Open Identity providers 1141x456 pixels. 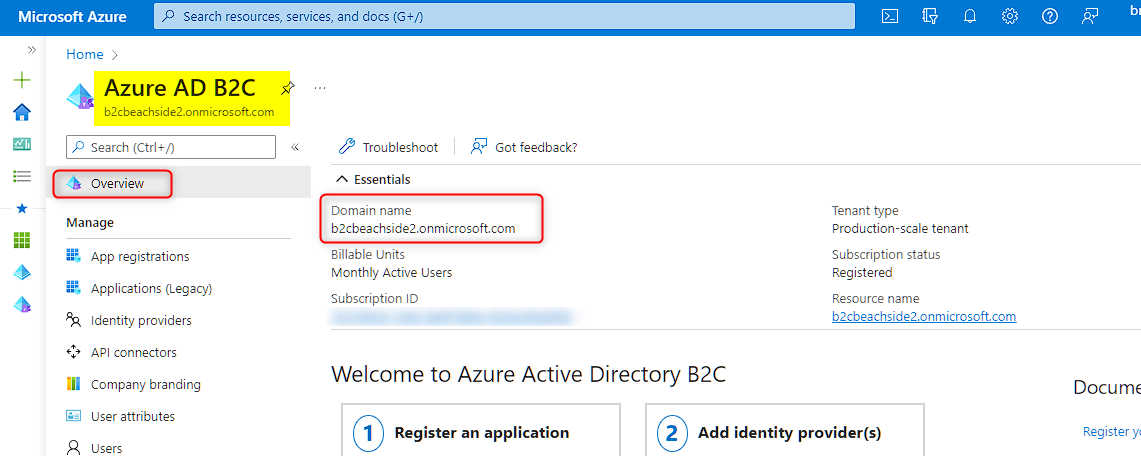coord(141,320)
